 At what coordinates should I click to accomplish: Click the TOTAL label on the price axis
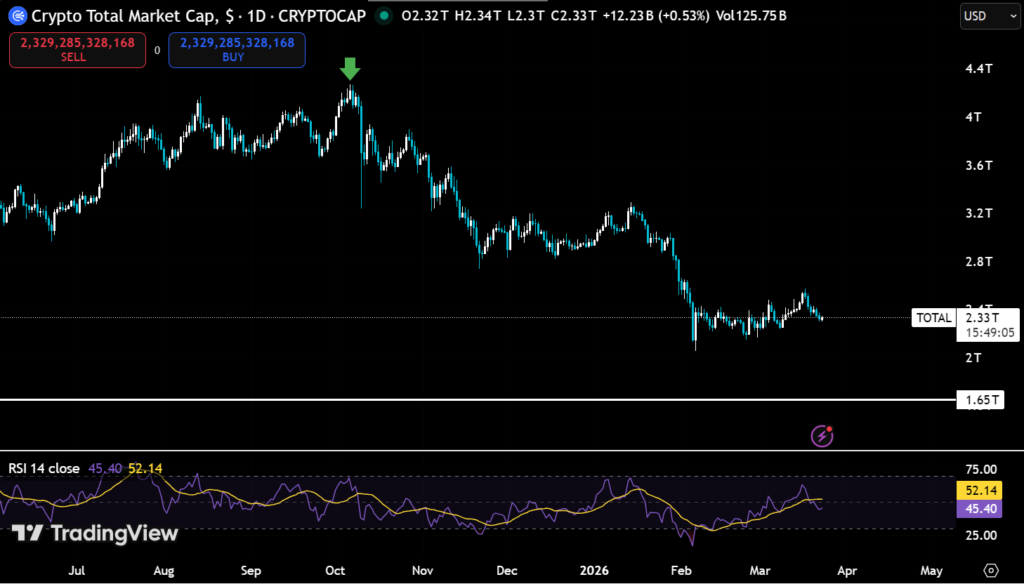pyautogui.click(x=934, y=317)
